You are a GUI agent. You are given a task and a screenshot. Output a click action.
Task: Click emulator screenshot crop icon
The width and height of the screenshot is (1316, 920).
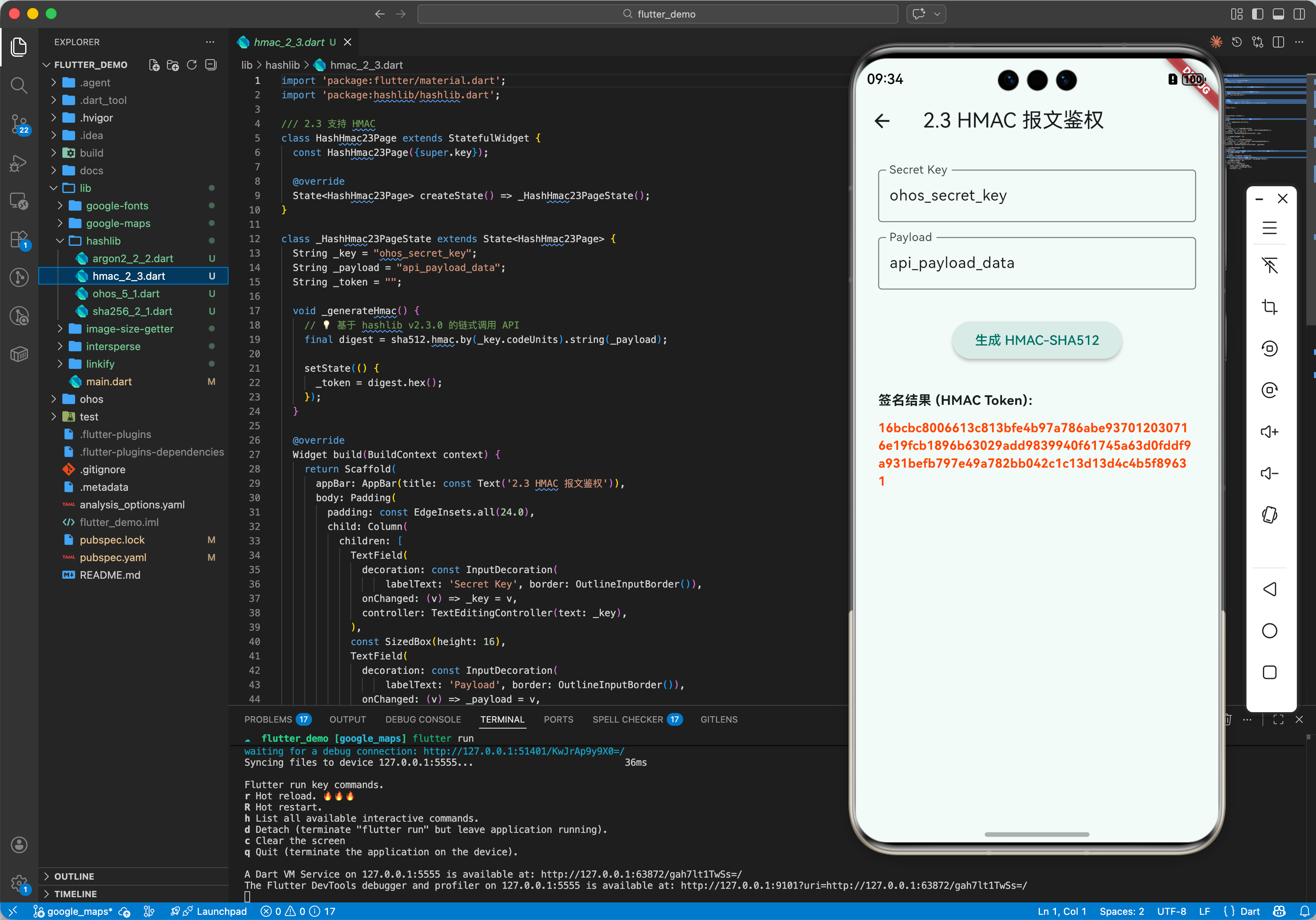pos(1269,307)
